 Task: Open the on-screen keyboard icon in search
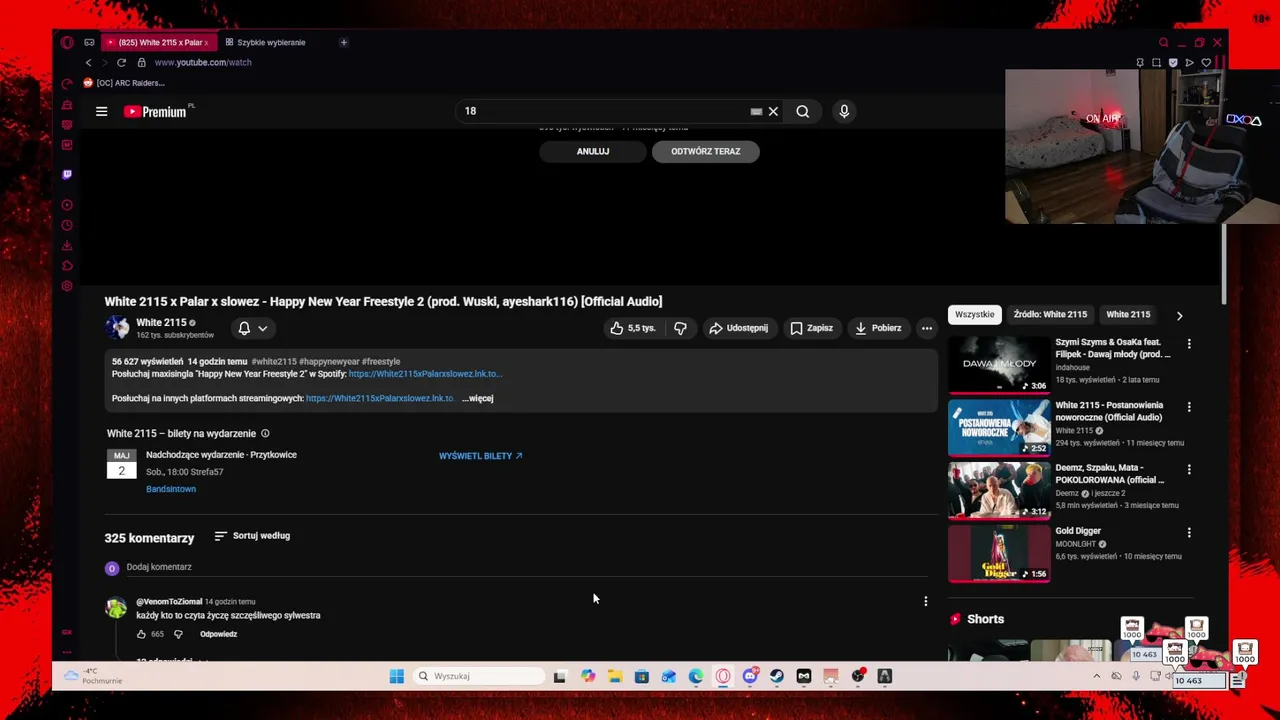[756, 111]
